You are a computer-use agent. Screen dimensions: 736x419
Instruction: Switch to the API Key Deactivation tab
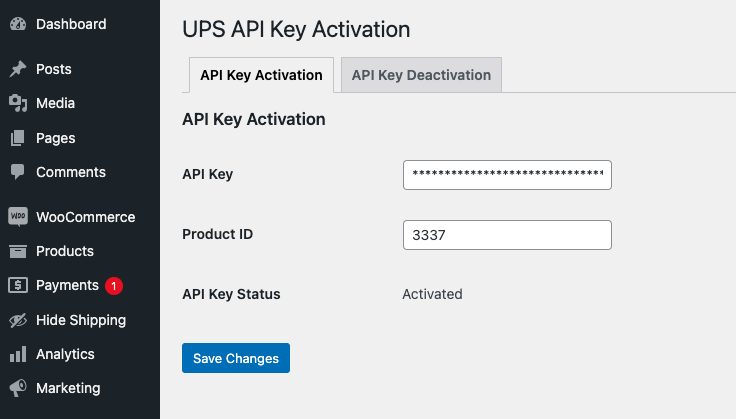[422, 75]
